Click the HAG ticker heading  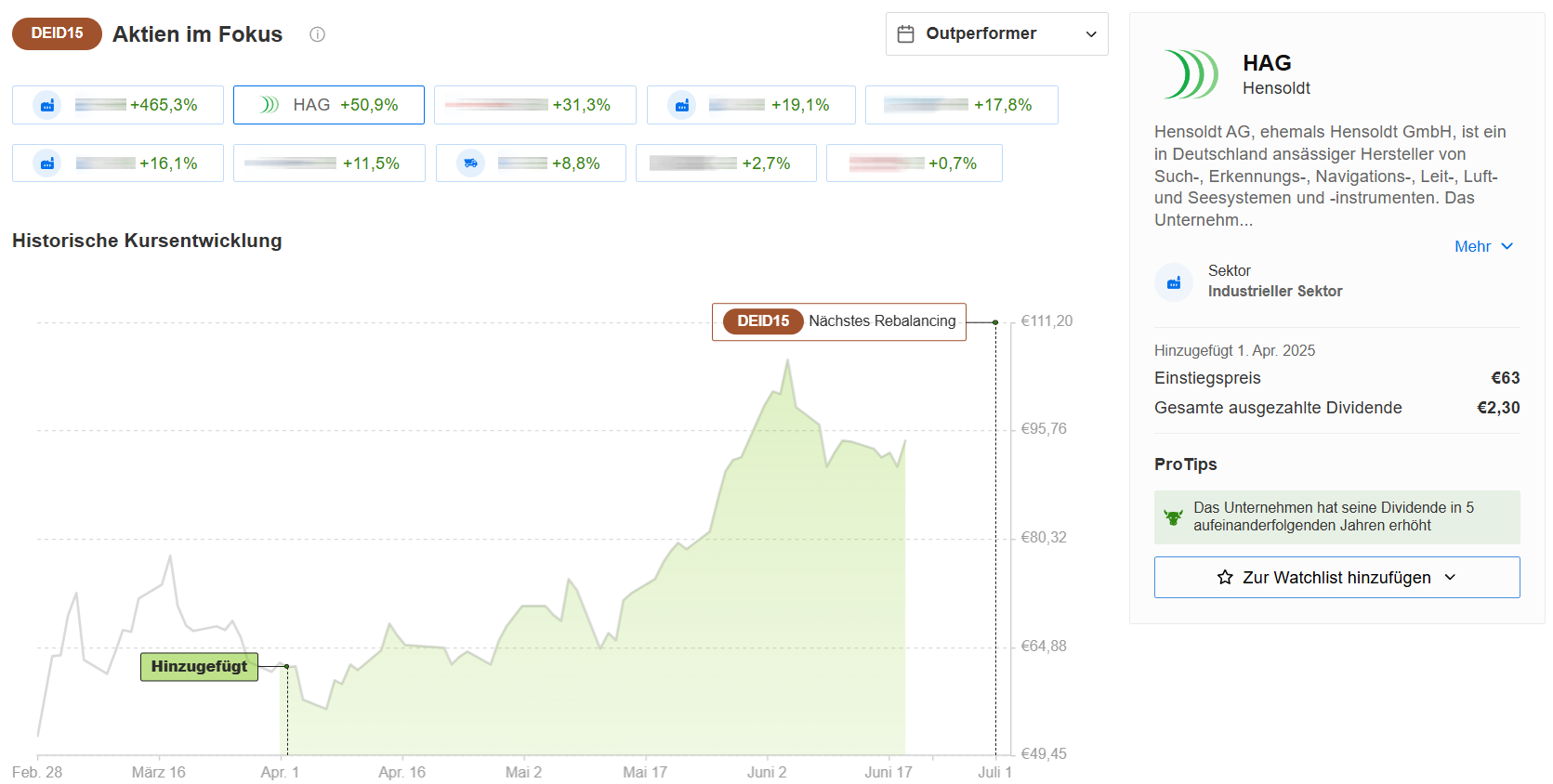point(1267,63)
